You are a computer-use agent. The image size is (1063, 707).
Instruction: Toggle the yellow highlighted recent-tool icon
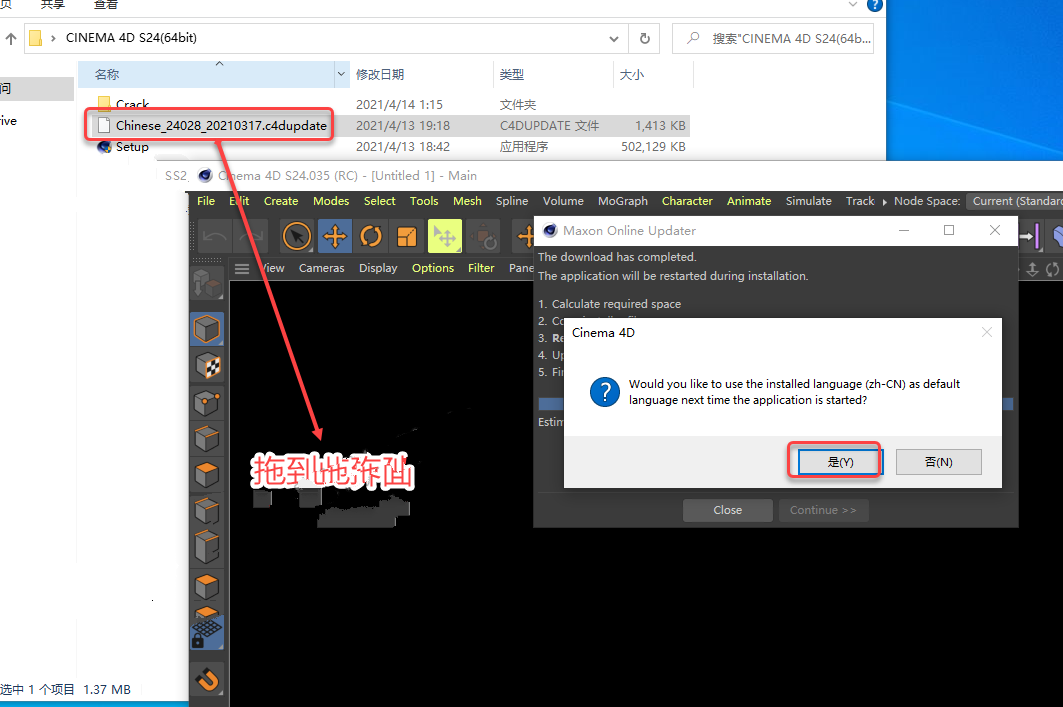pyautogui.click(x=445, y=237)
